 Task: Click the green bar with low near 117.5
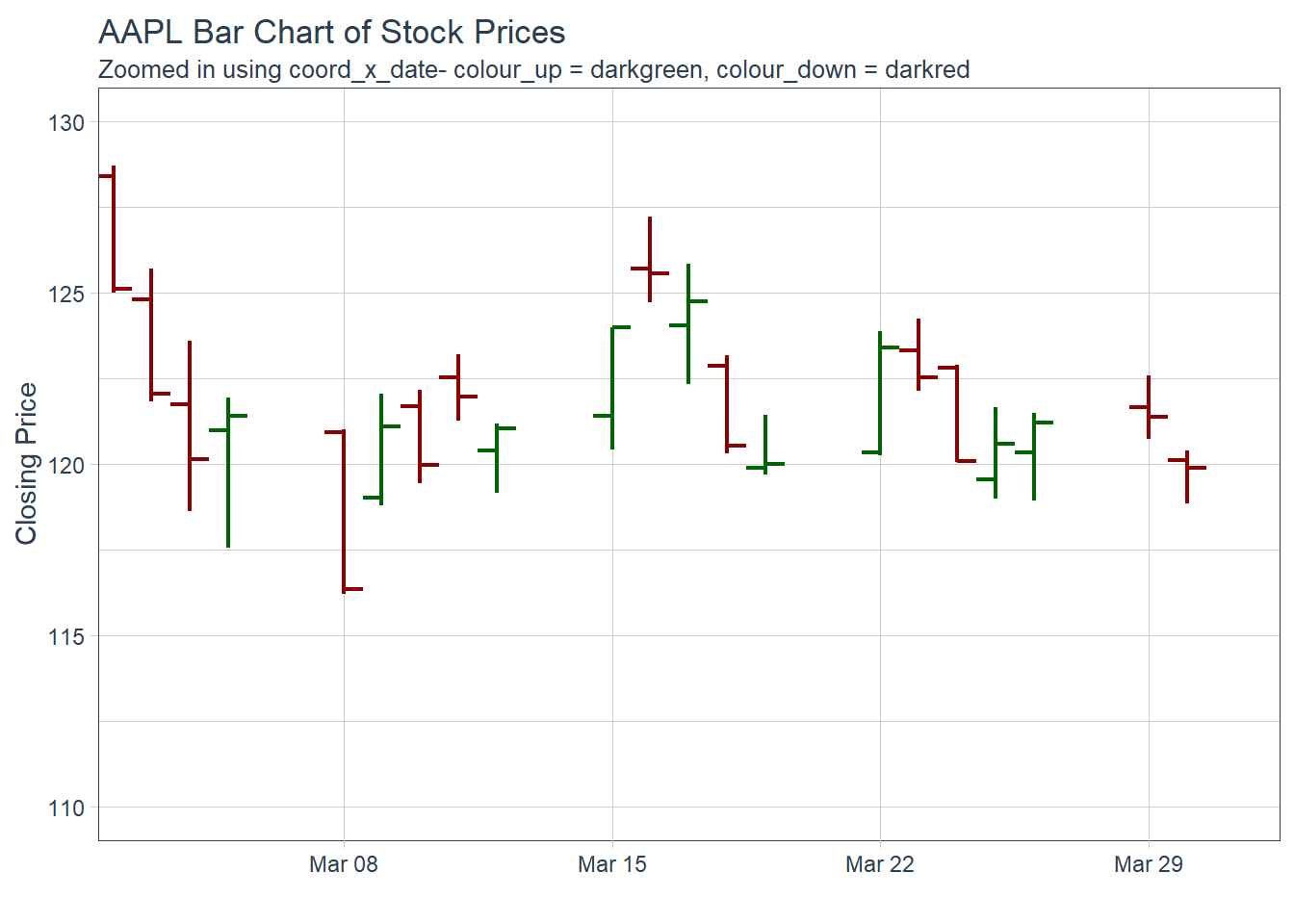(228, 472)
